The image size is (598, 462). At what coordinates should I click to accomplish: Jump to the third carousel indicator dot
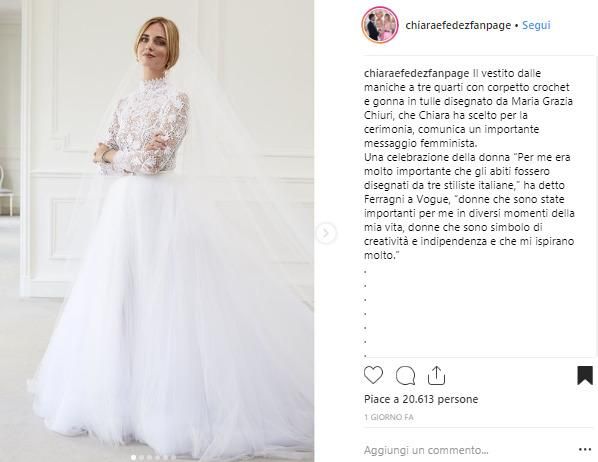pos(149,457)
